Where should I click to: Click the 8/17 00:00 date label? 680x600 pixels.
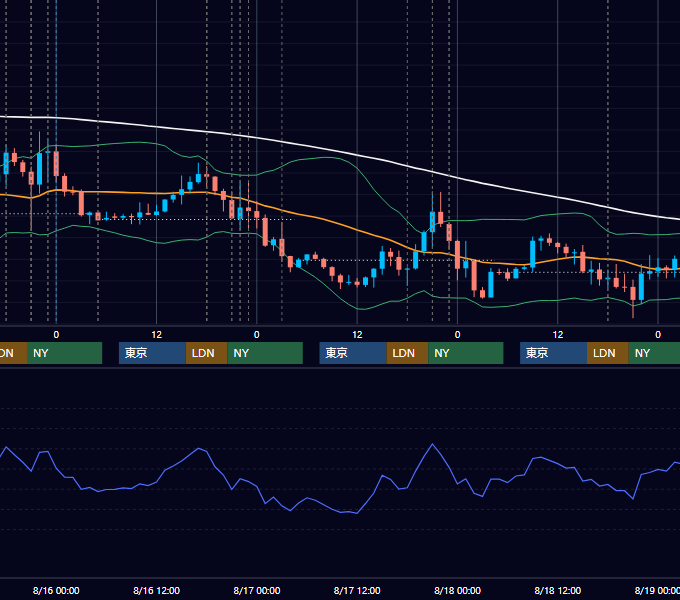tap(257, 590)
